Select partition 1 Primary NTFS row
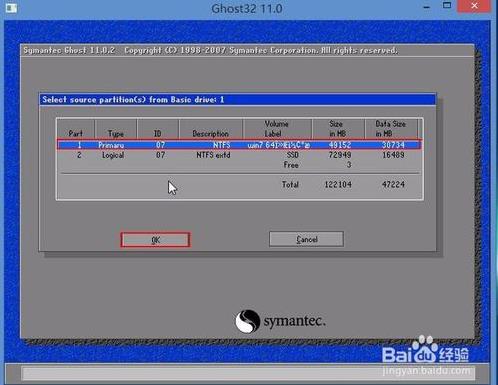This screenshot has height=385, width=498. pos(239,145)
